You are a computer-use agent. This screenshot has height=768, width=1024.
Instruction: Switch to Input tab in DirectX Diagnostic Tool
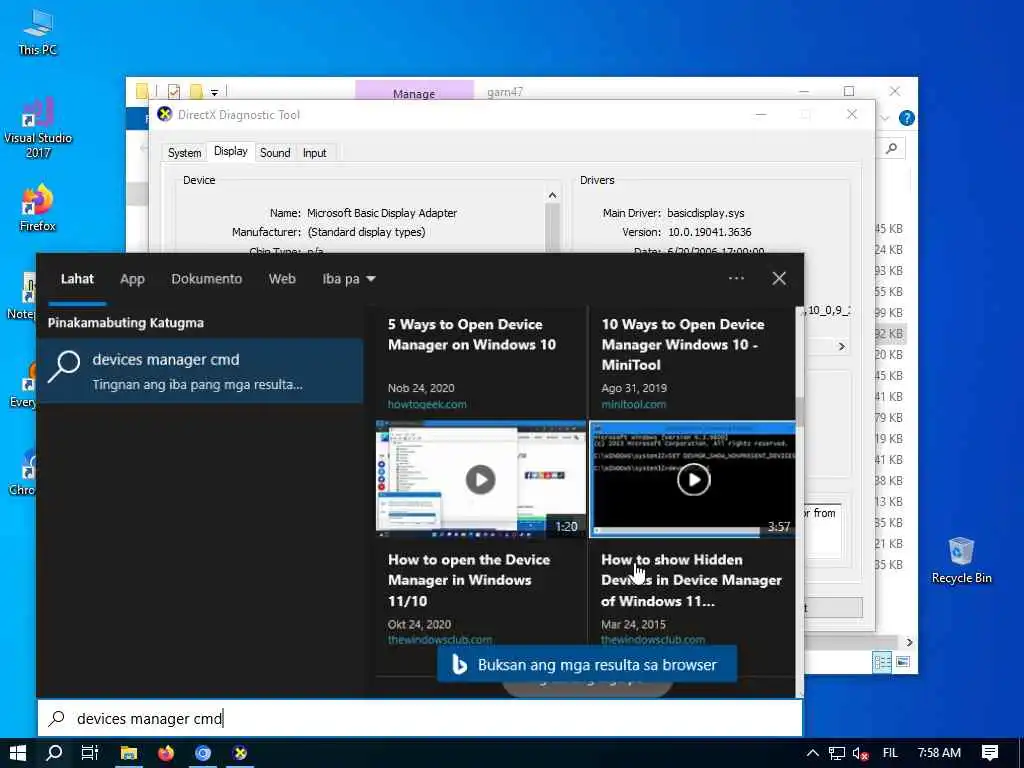click(314, 153)
